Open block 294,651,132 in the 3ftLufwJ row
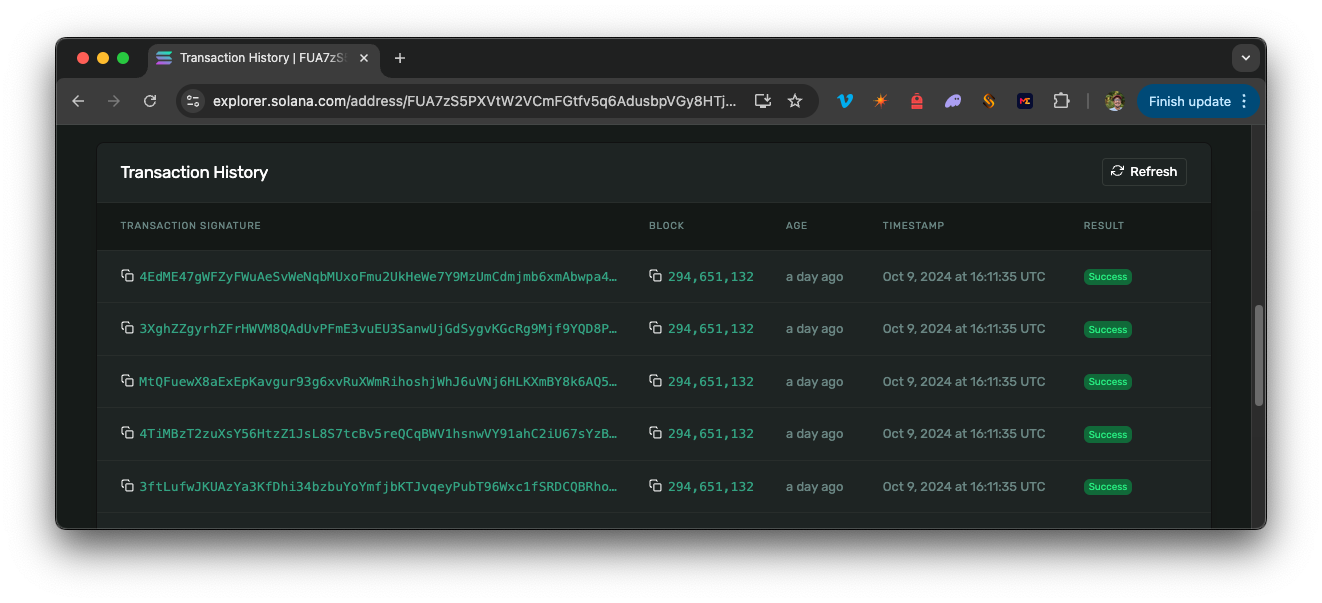The image size is (1322, 603). pos(711,487)
